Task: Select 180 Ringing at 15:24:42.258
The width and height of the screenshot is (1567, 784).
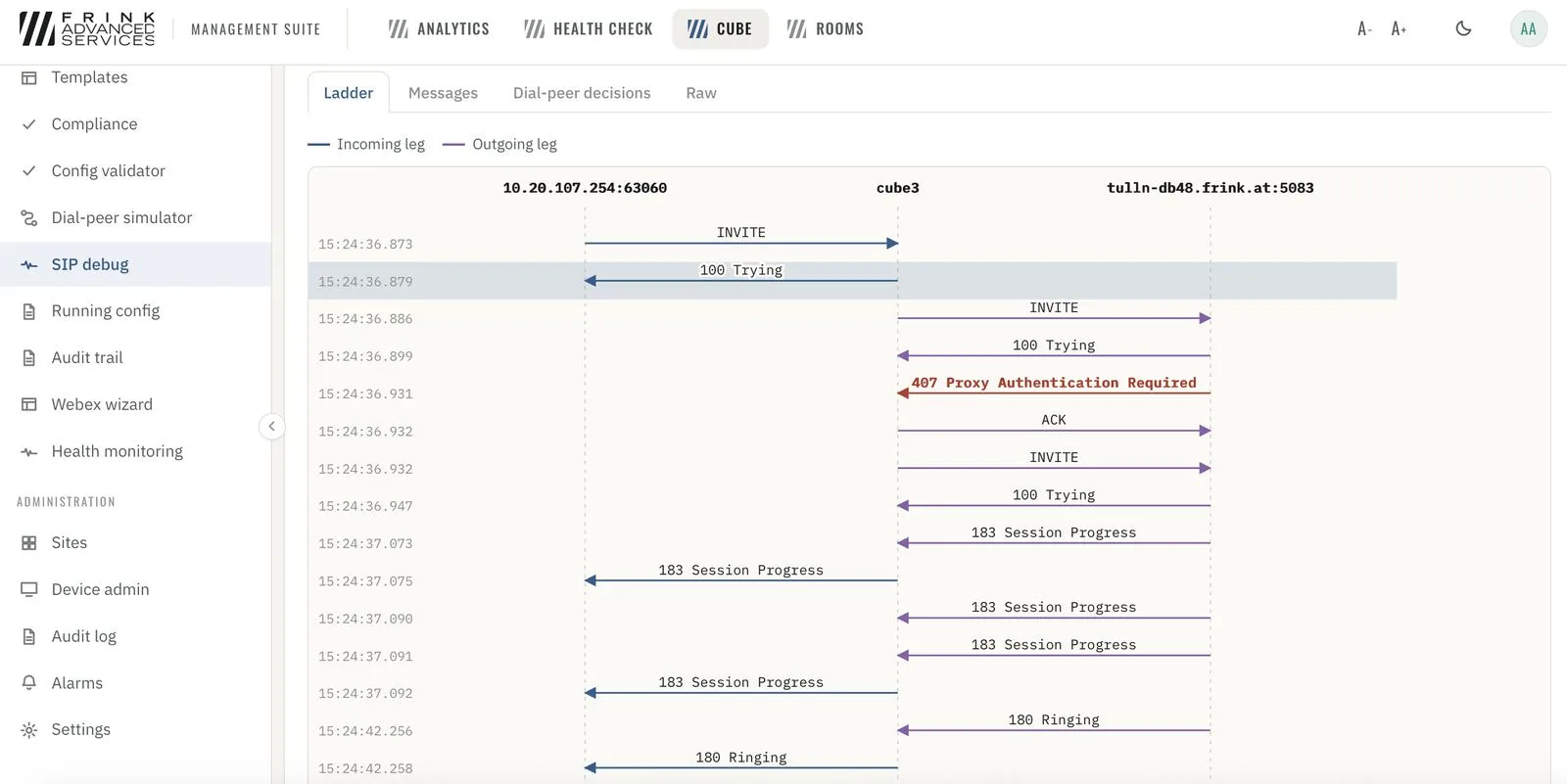Action: pyautogui.click(x=741, y=762)
